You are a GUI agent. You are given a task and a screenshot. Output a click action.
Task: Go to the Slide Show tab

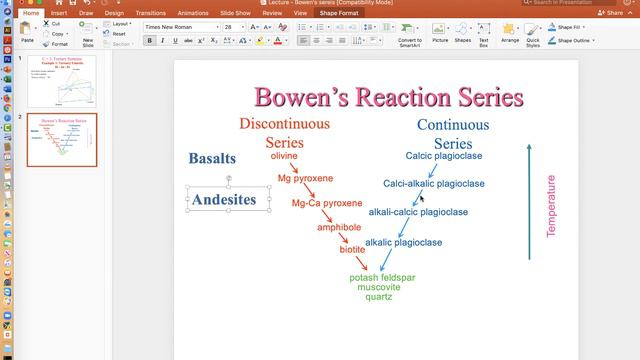235,13
